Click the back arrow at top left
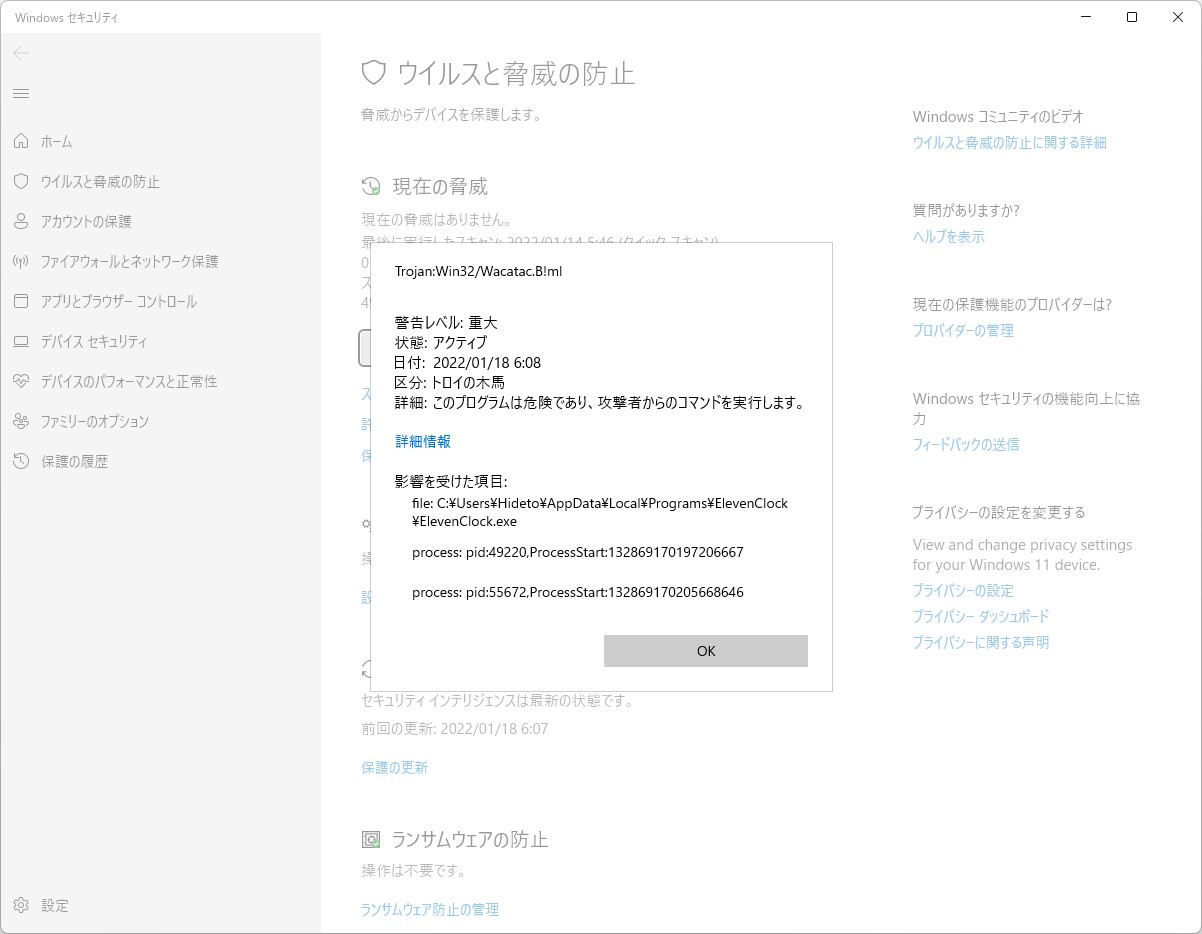This screenshot has height=934, width=1202. [x=21, y=53]
